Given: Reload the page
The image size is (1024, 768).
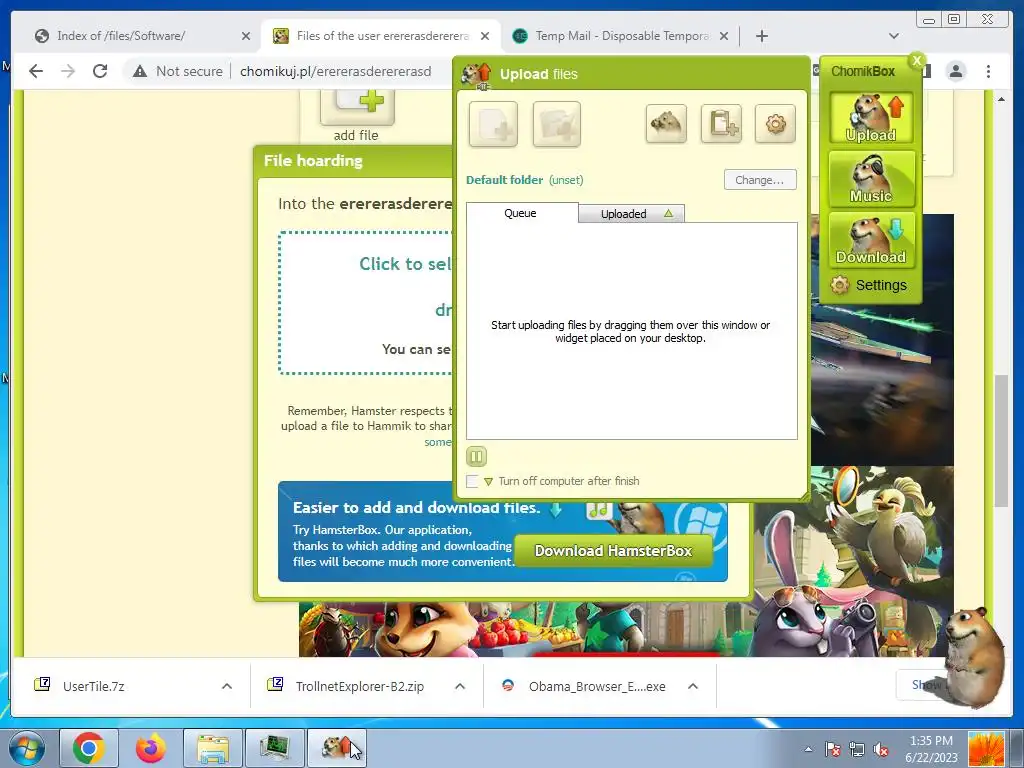Looking at the screenshot, I should point(100,71).
